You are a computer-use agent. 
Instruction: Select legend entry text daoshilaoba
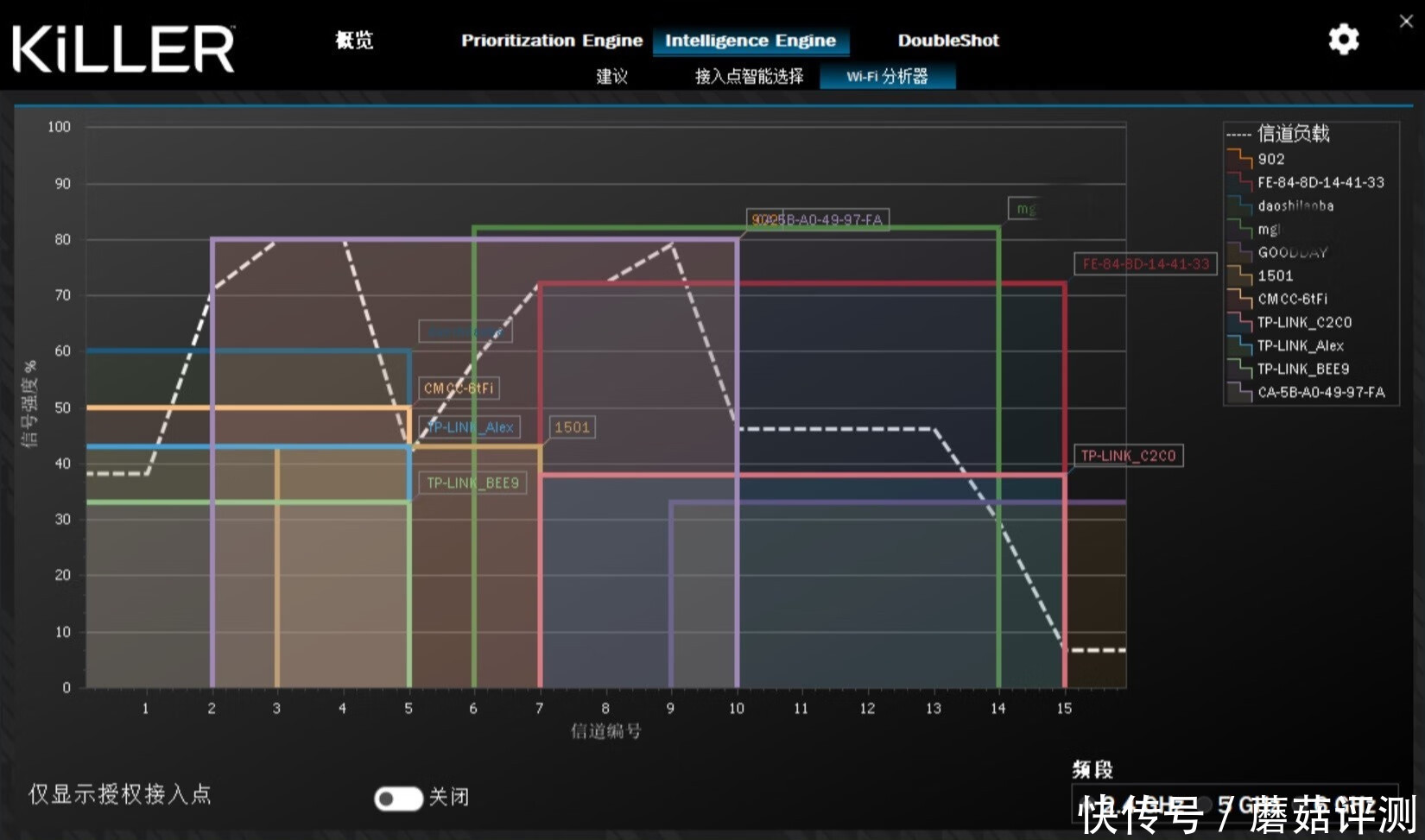point(1295,205)
